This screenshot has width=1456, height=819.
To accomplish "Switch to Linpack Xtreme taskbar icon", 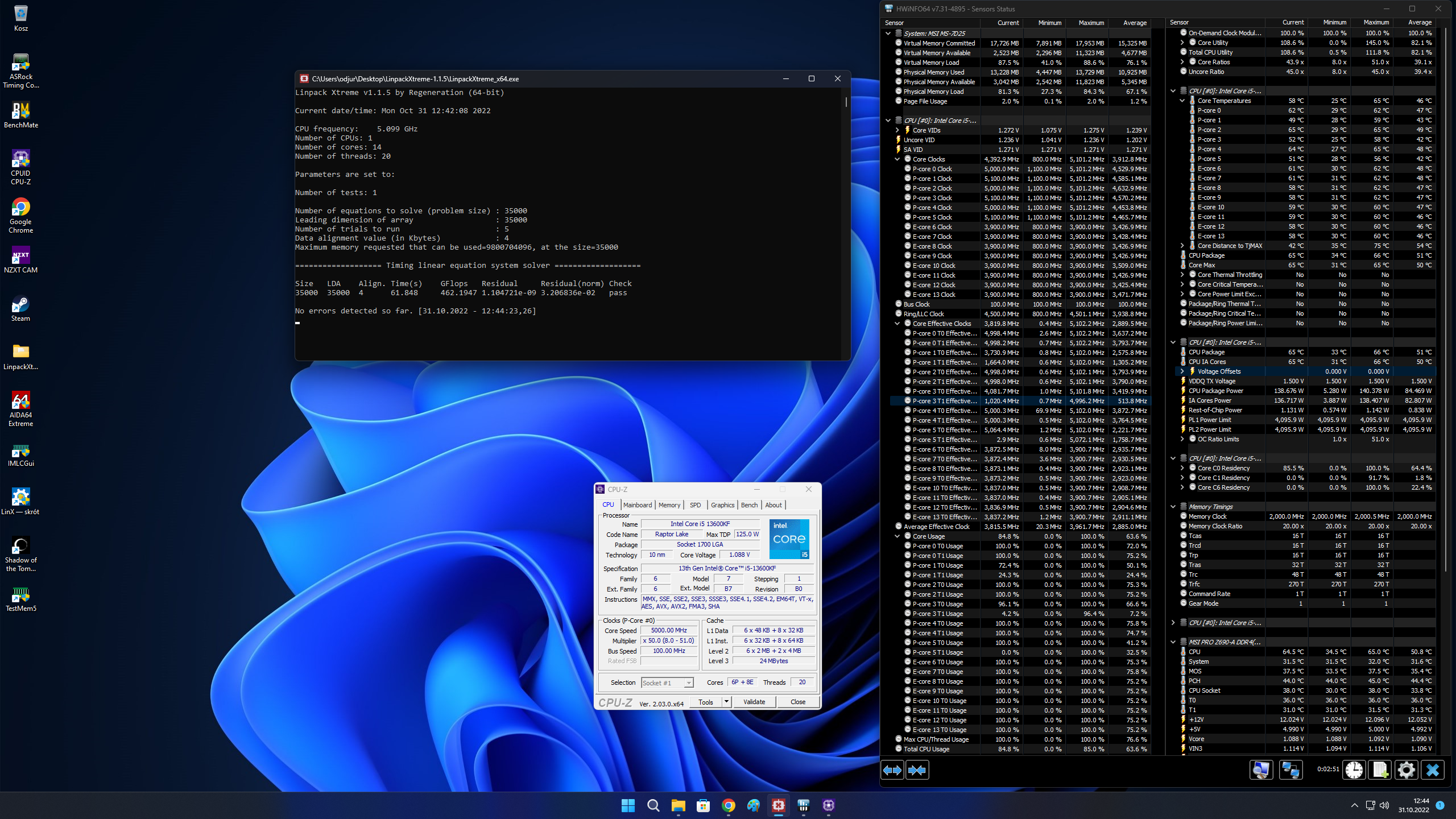I will [x=778, y=805].
